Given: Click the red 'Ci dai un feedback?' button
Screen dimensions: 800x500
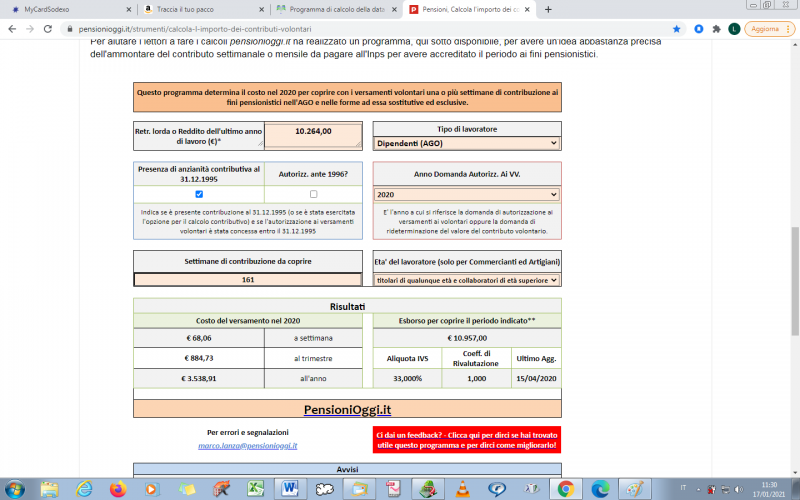Looking at the screenshot, I should tap(466, 439).
